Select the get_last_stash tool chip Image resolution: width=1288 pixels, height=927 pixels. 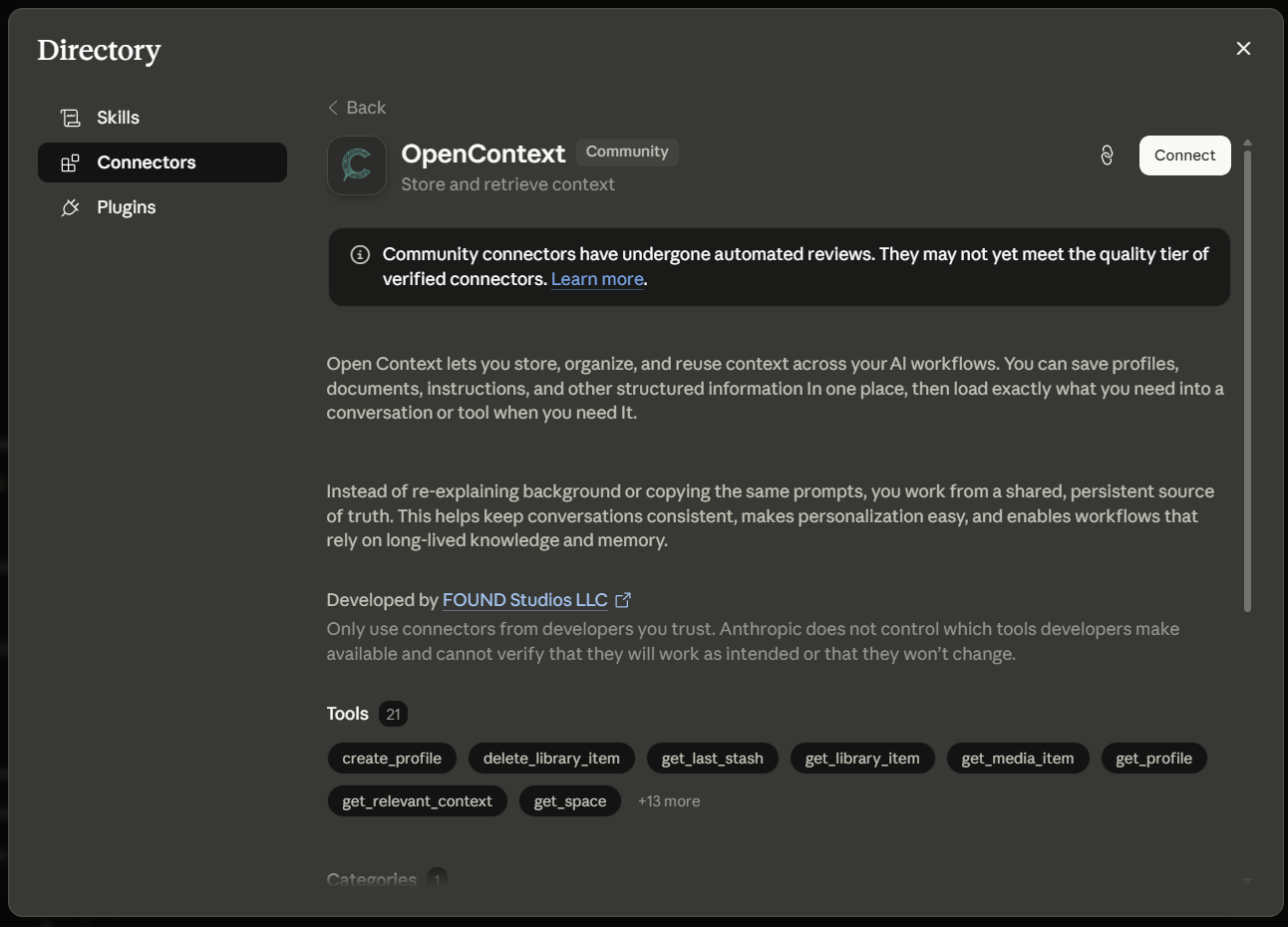click(713, 759)
